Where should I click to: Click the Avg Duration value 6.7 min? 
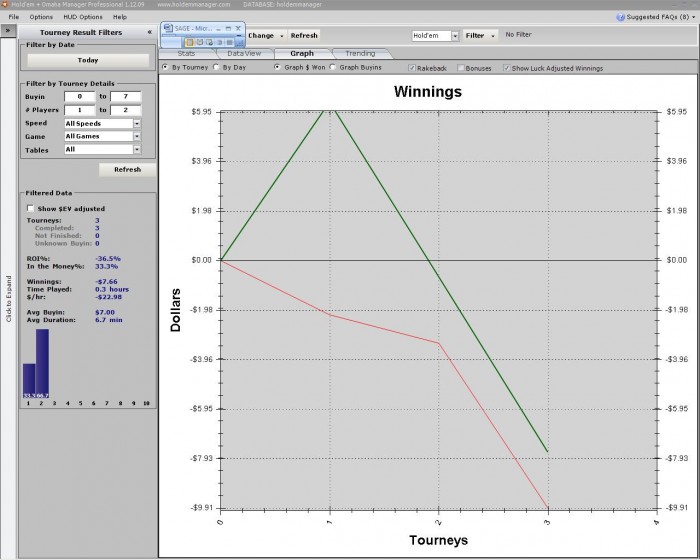(x=108, y=320)
